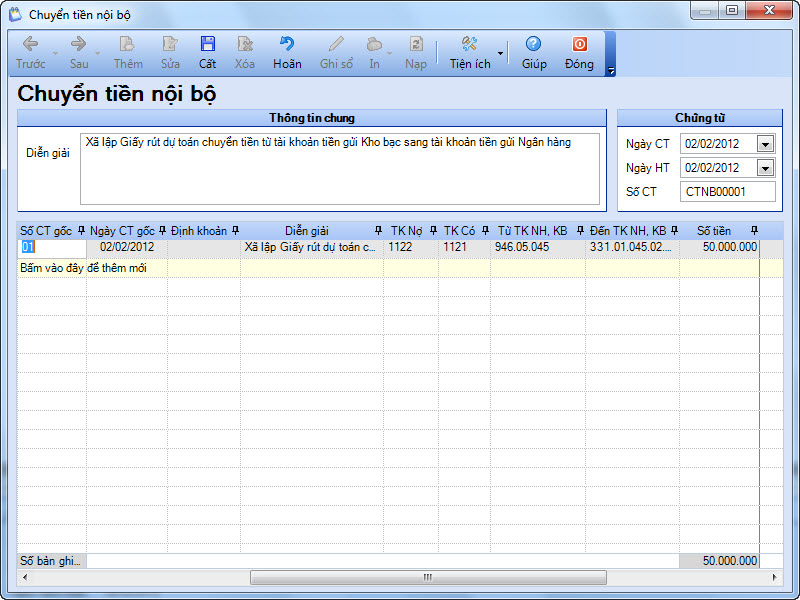
Task: Sort by Diễn giải column header
Action: click(307, 231)
